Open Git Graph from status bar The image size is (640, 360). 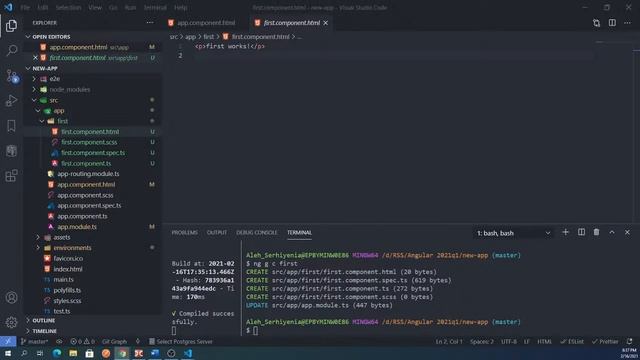pyautogui.click(x=114, y=341)
